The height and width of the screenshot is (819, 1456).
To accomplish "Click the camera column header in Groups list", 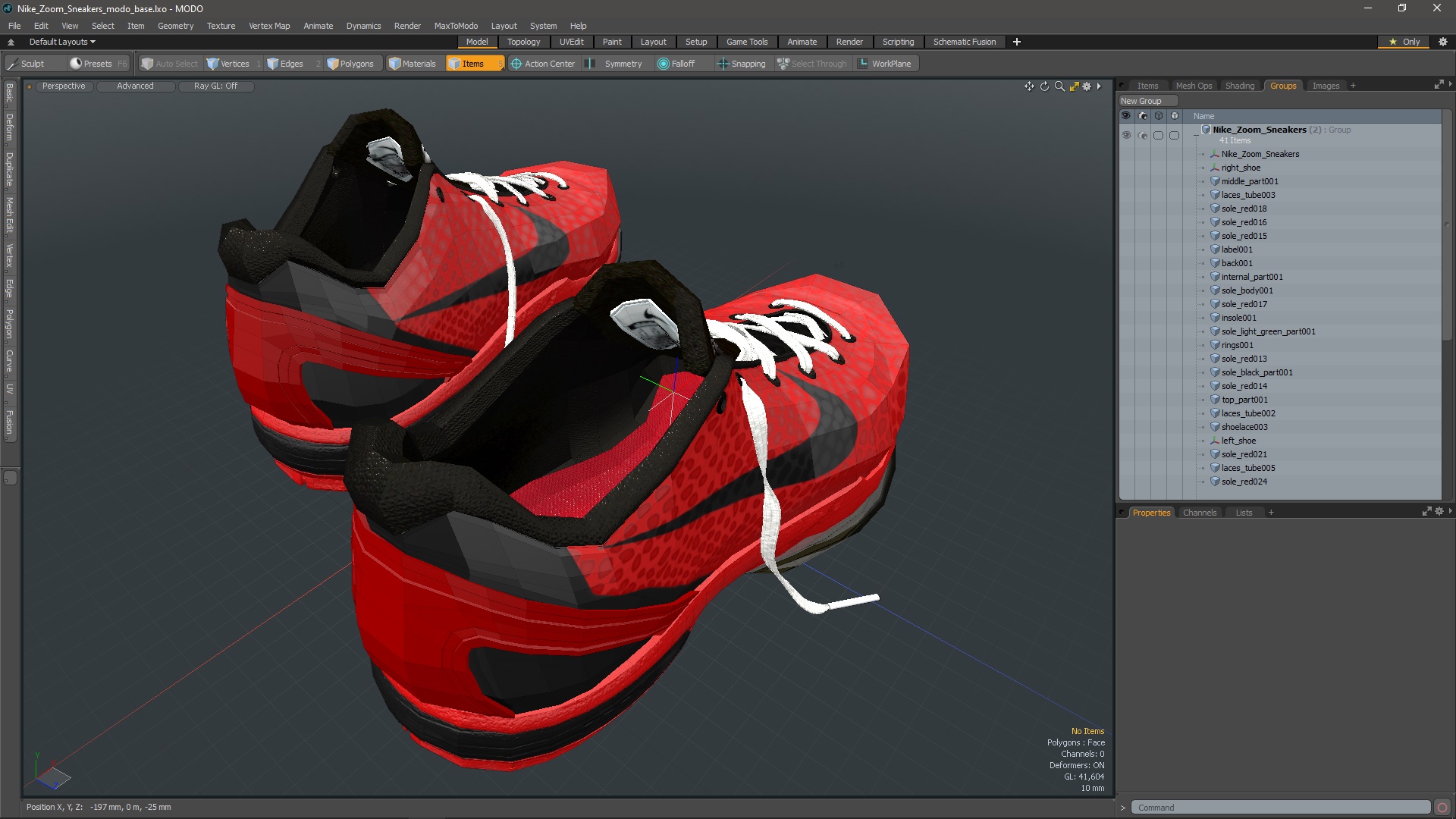I will 1143,116.
